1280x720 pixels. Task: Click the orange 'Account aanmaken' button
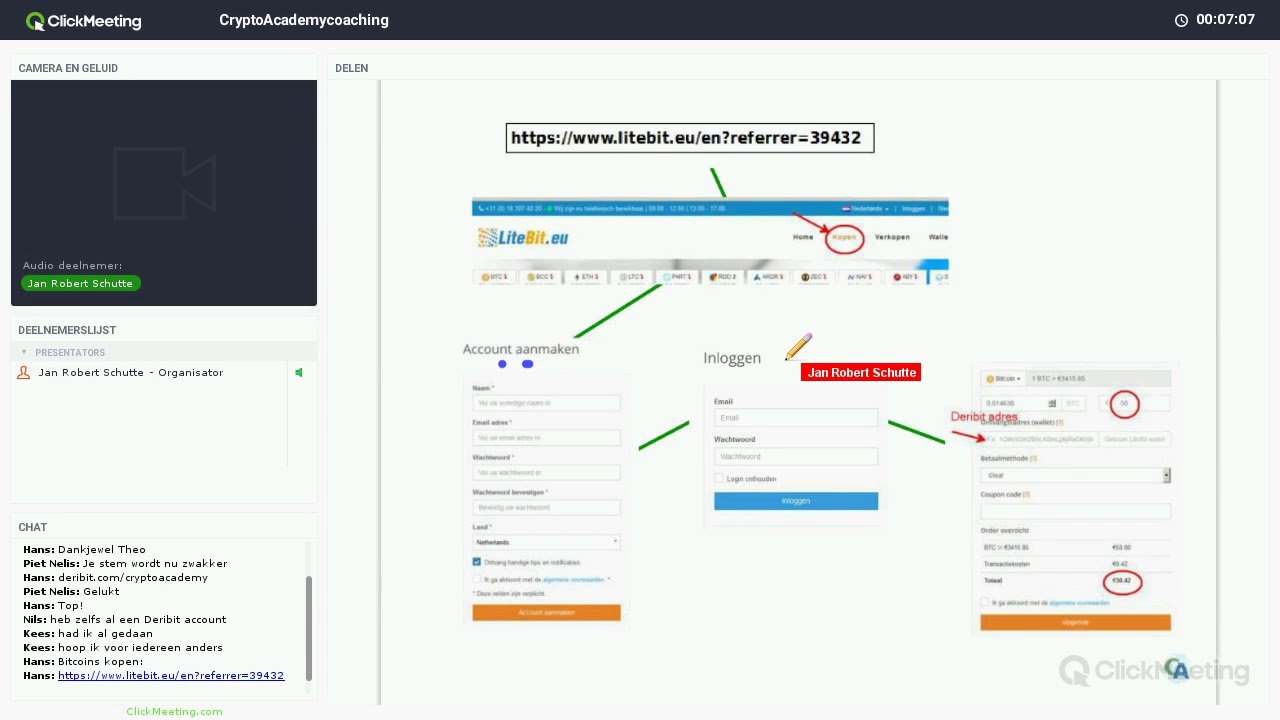(x=547, y=613)
